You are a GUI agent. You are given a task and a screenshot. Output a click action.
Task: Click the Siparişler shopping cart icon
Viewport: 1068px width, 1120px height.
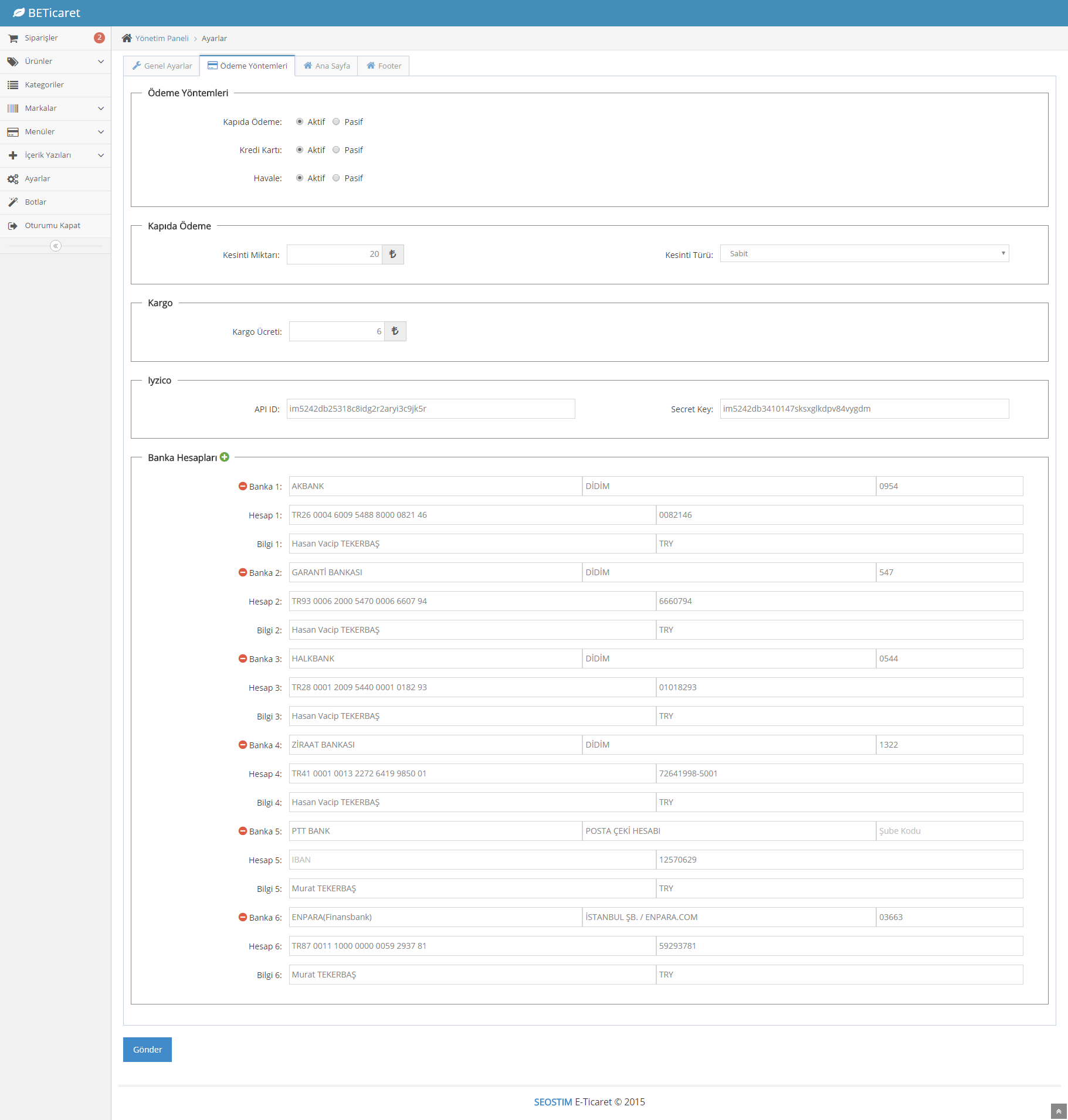pyautogui.click(x=13, y=38)
